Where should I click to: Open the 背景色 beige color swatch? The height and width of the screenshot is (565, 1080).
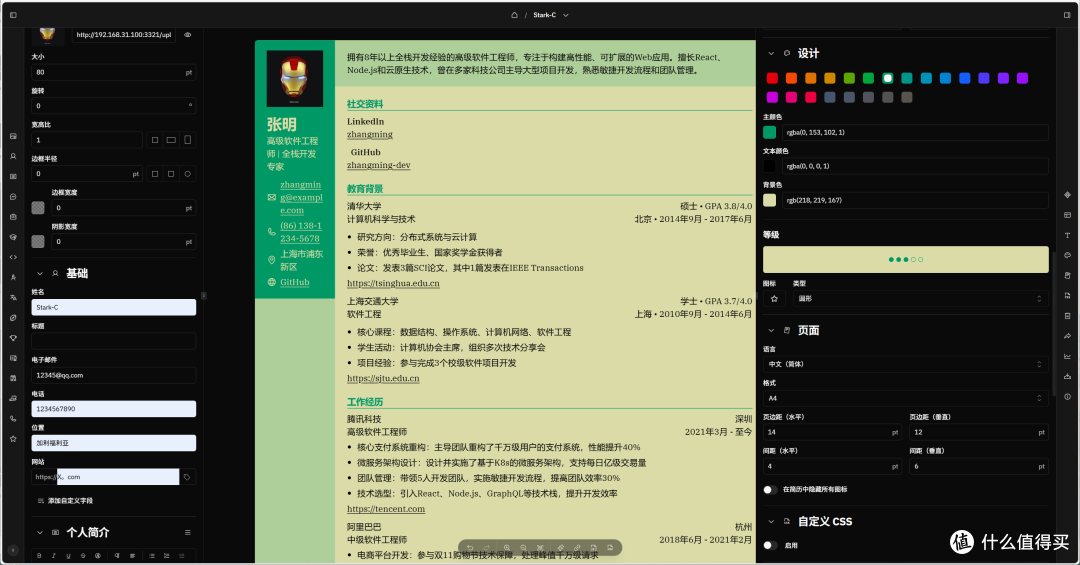coord(769,200)
